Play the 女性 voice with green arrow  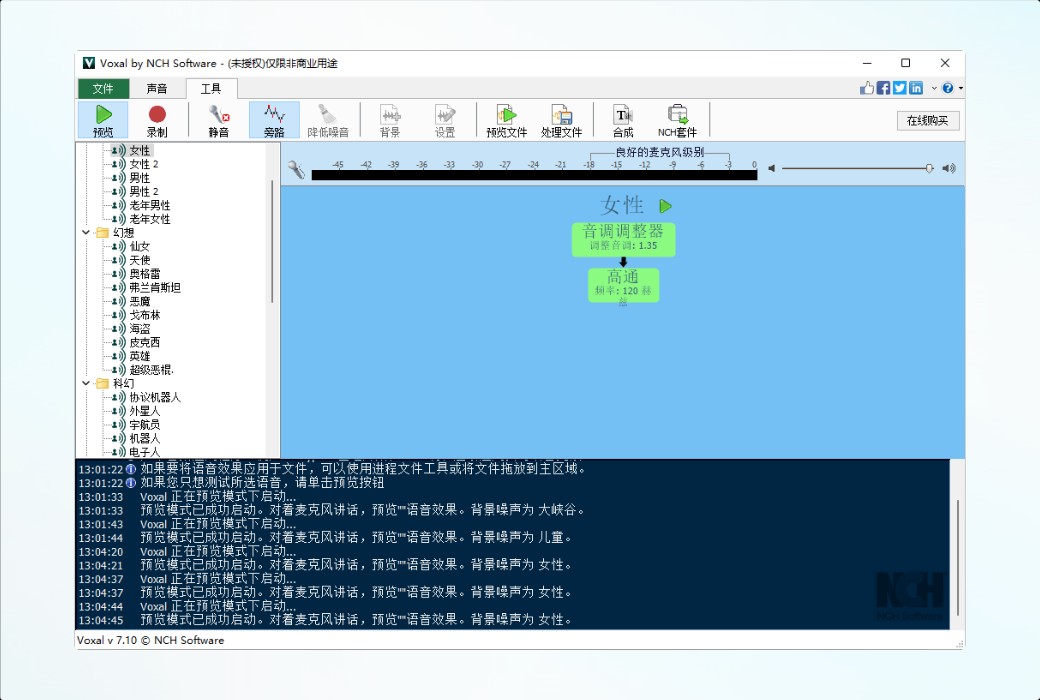coord(665,206)
